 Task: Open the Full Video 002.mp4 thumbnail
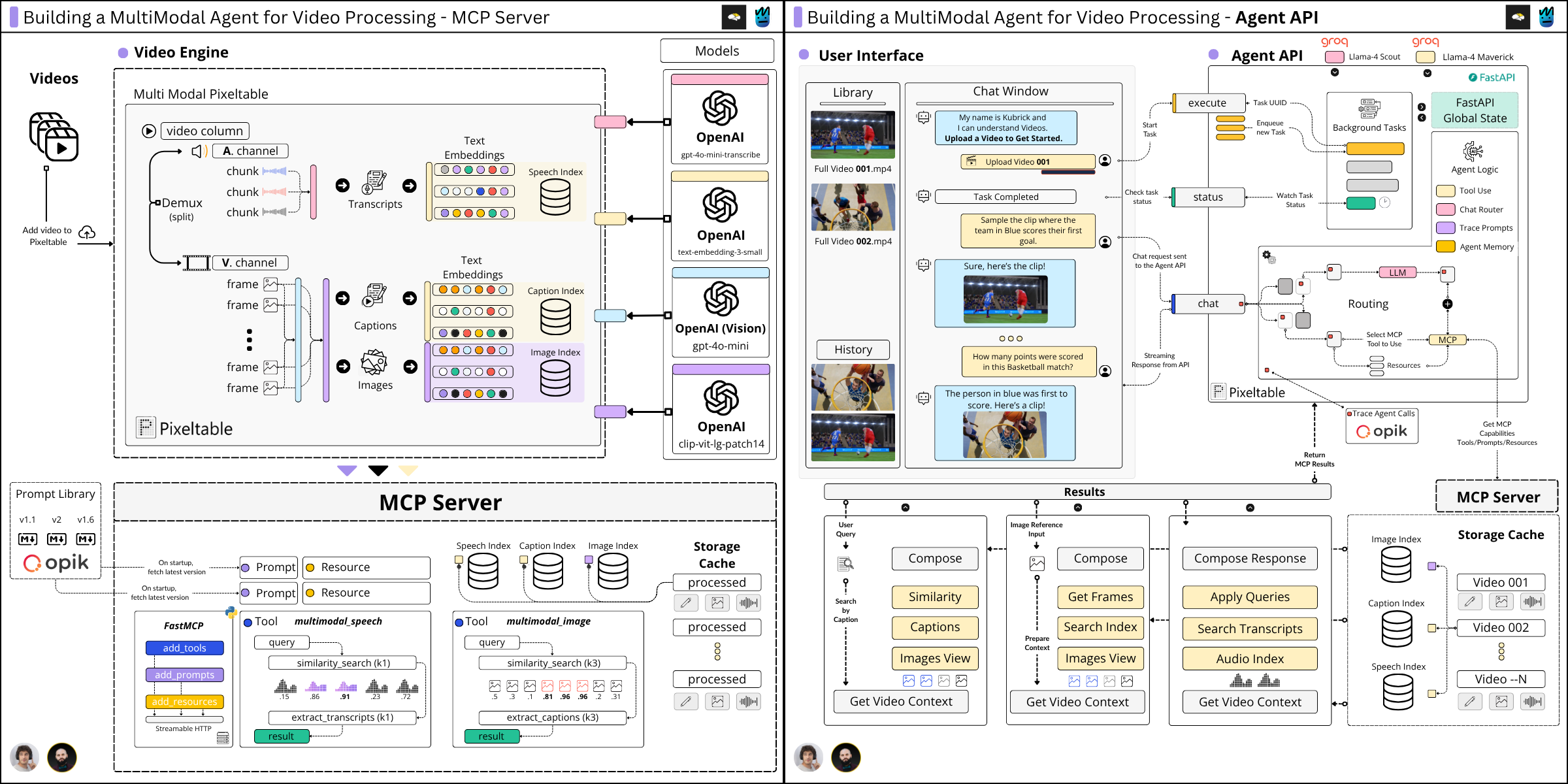(853, 208)
